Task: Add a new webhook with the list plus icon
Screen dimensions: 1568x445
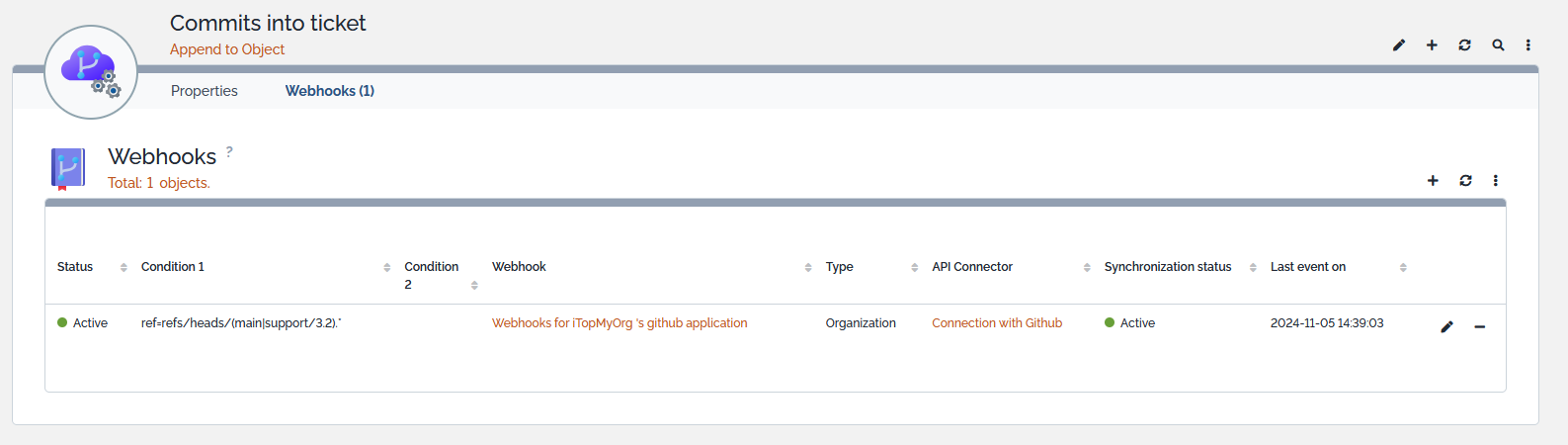Action: tap(1433, 181)
